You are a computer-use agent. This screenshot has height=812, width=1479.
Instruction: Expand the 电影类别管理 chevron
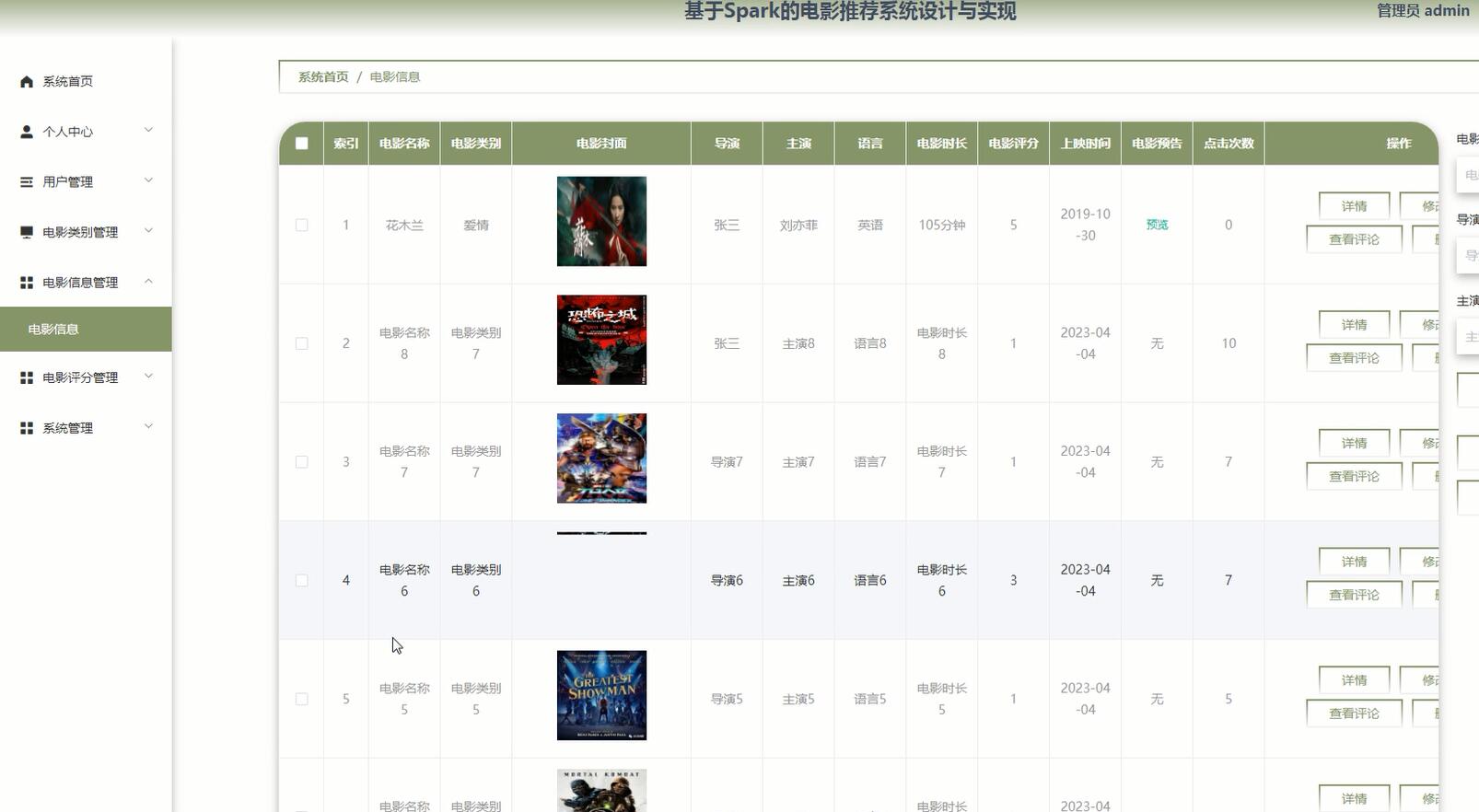(x=148, y=231)
